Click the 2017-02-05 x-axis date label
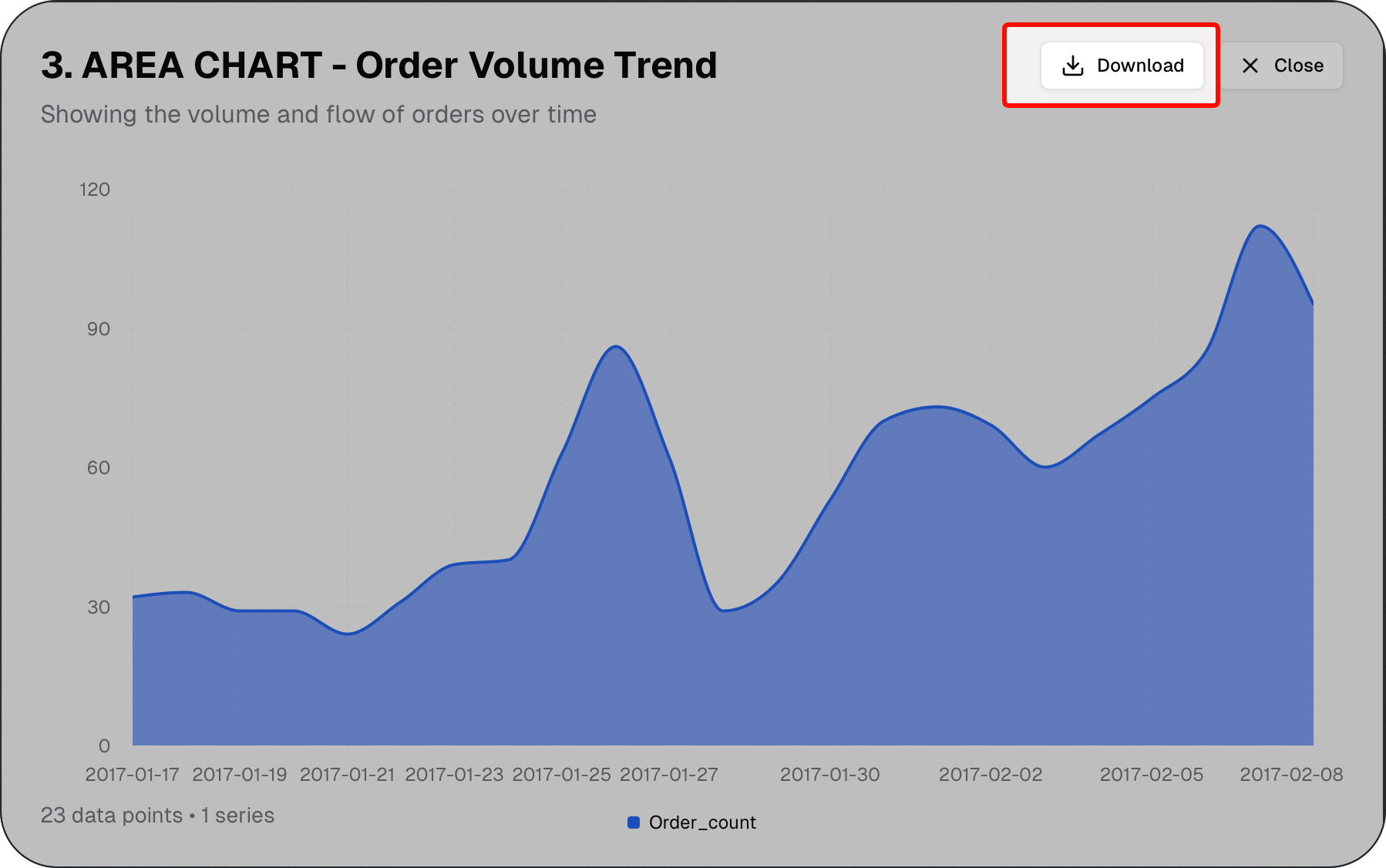 pos(1152,775)
